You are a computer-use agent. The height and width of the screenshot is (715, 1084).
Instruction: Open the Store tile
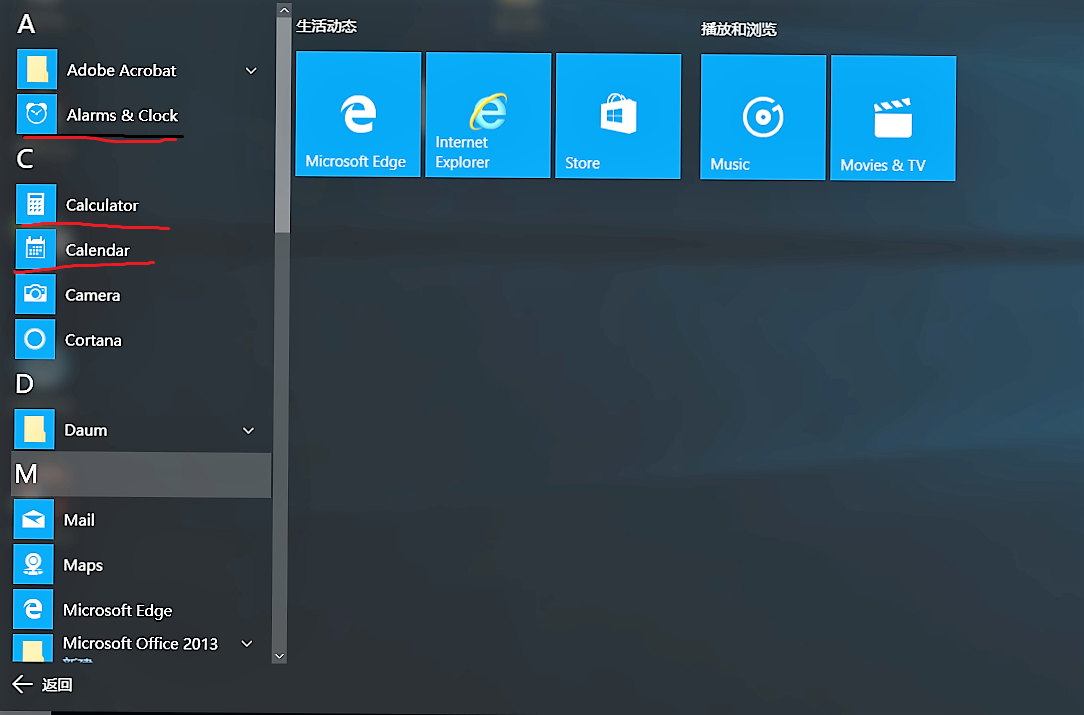(618, 116)
